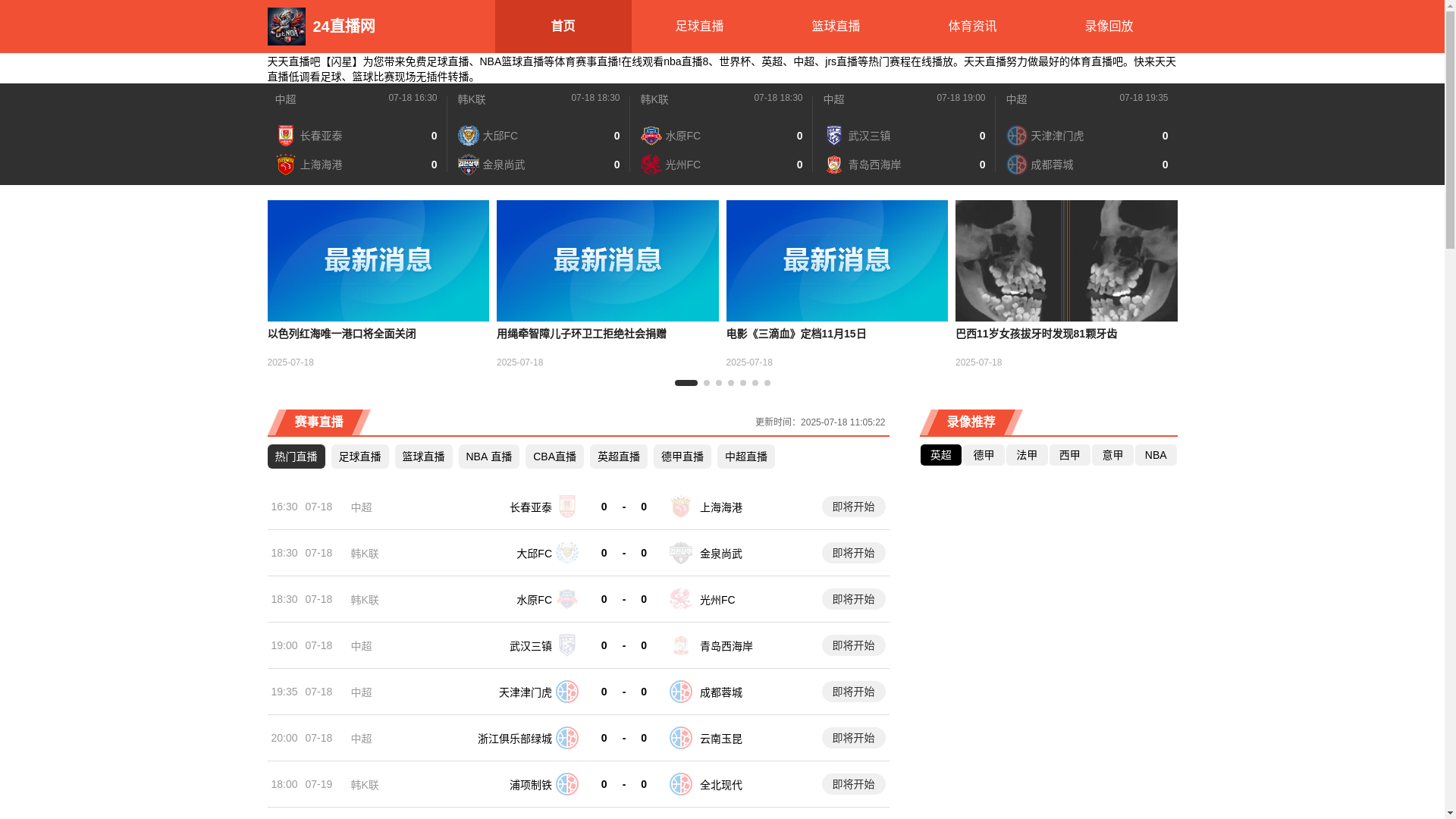The width and height of the screenshot is (1456, 819).
Task: Select the 中超直播 filter tab
Action: (x=746, y=457)
